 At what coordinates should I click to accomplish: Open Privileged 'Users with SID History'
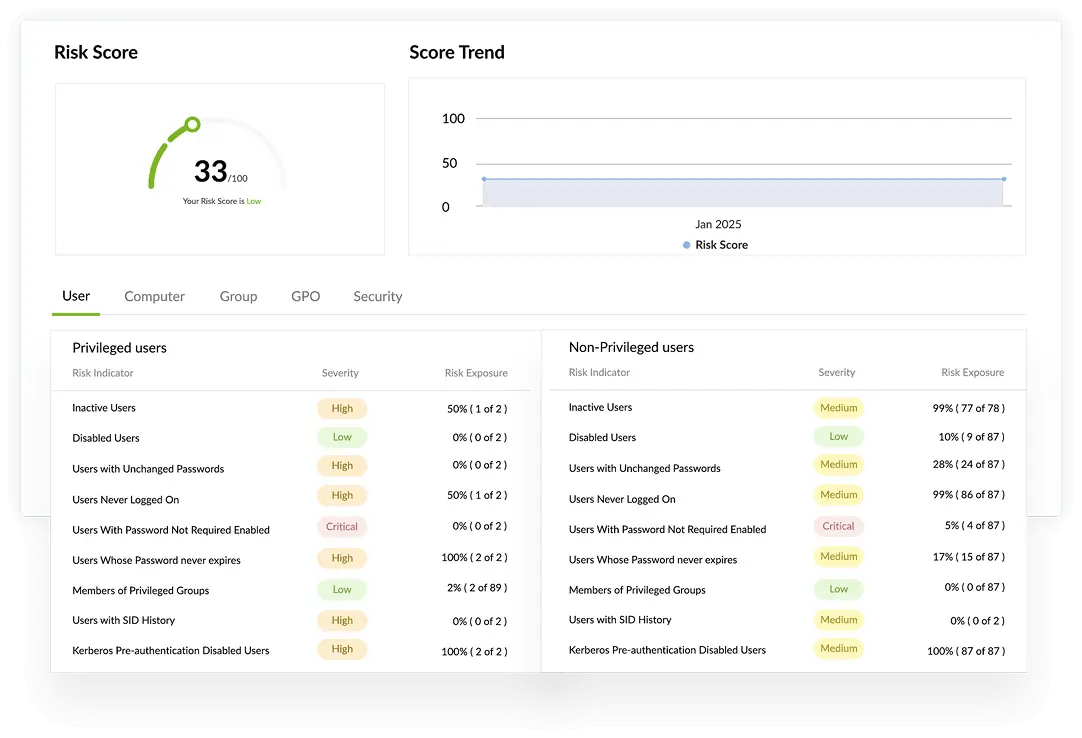(124, 621)
